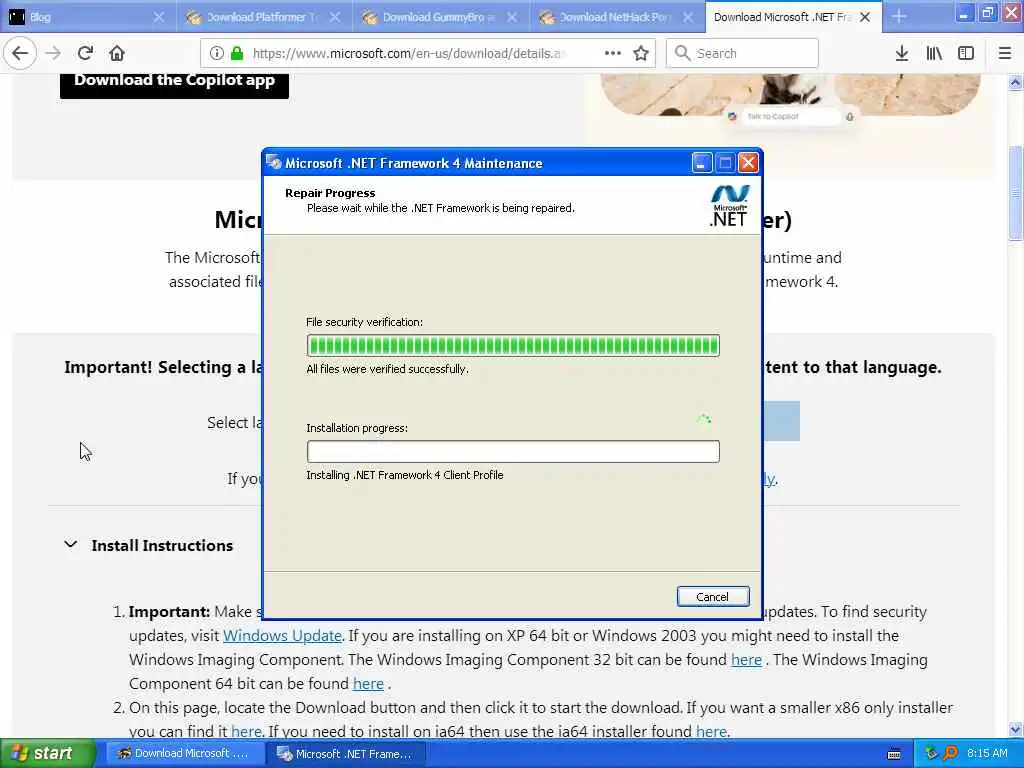Open page actions three-dot menu
This screenshot has width=1024, height=768.
pos(613,53)
